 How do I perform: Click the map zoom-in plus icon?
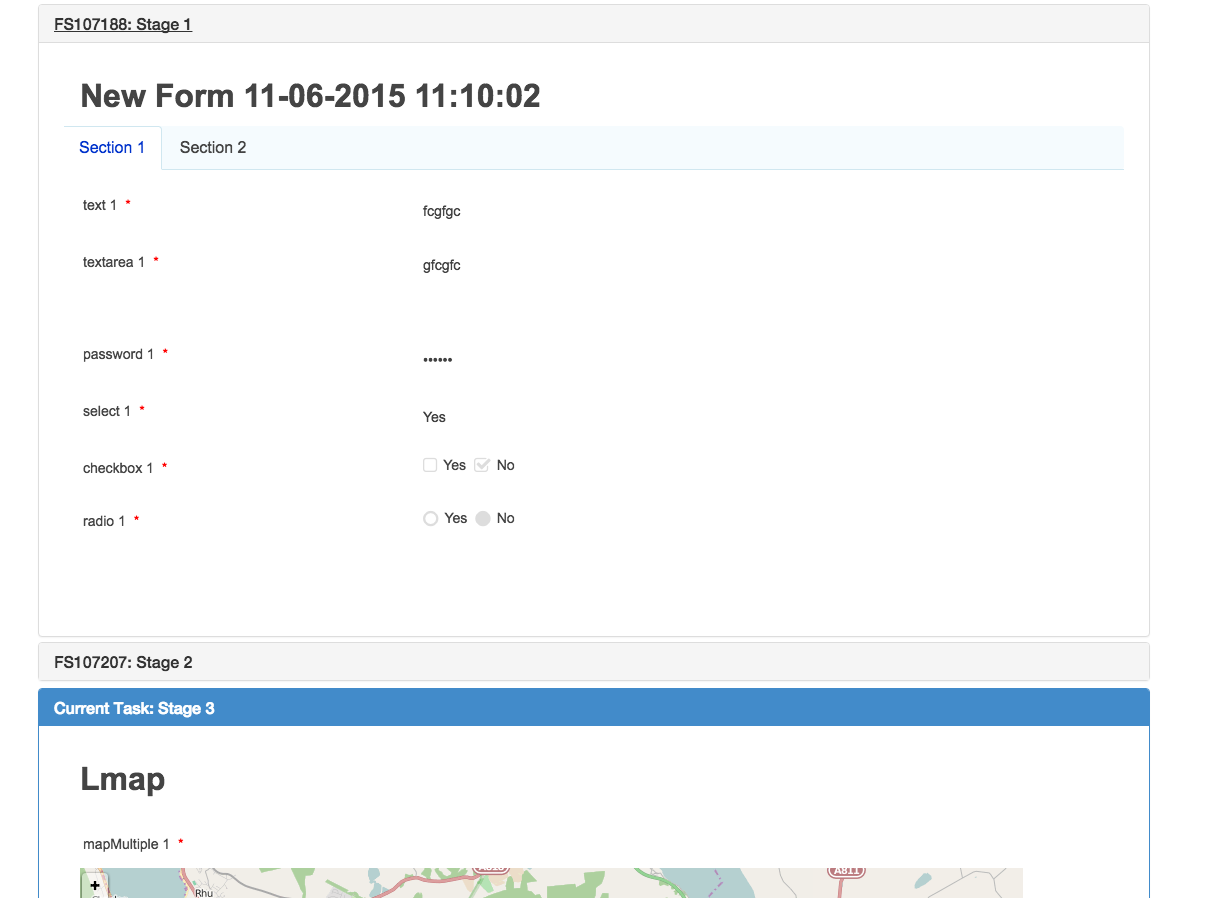click(95, 885)
